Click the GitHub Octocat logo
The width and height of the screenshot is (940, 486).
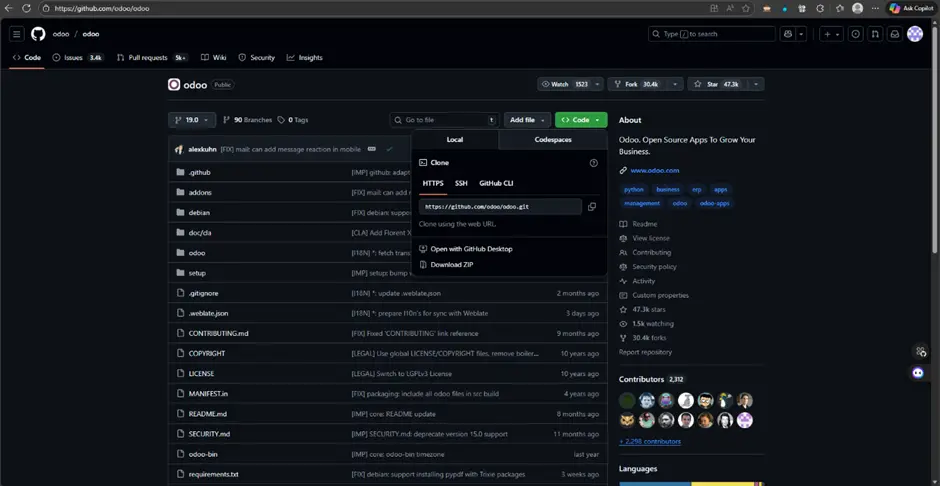38,34
